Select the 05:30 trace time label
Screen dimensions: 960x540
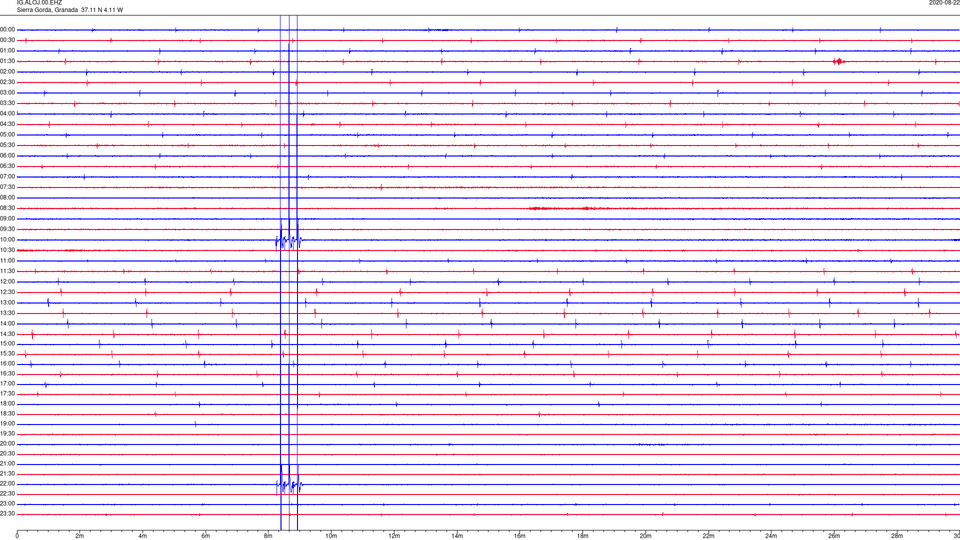tap(7, 144)
